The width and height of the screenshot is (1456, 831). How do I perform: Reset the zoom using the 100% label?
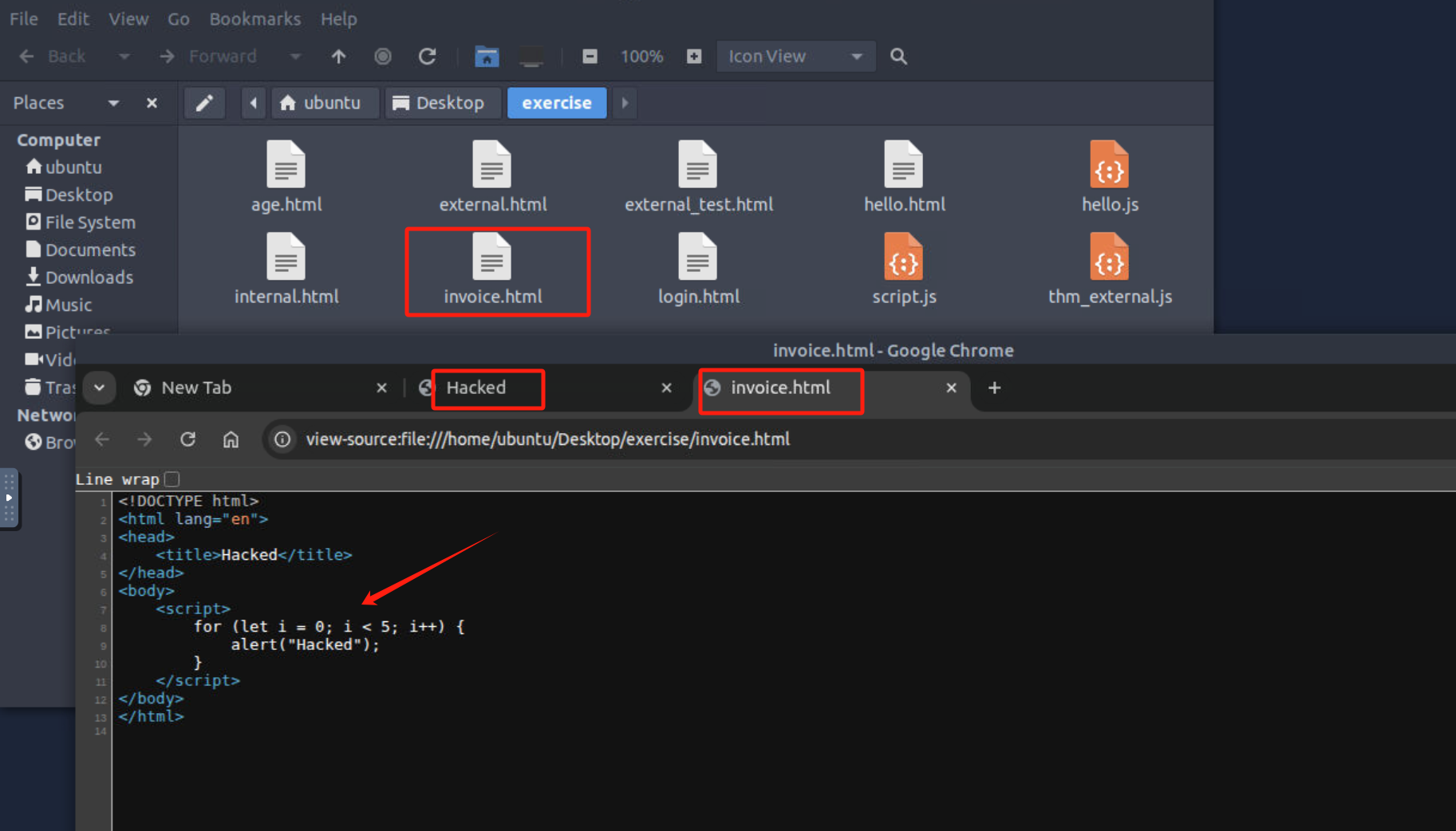pyautogui.click(x=641, y=57)
